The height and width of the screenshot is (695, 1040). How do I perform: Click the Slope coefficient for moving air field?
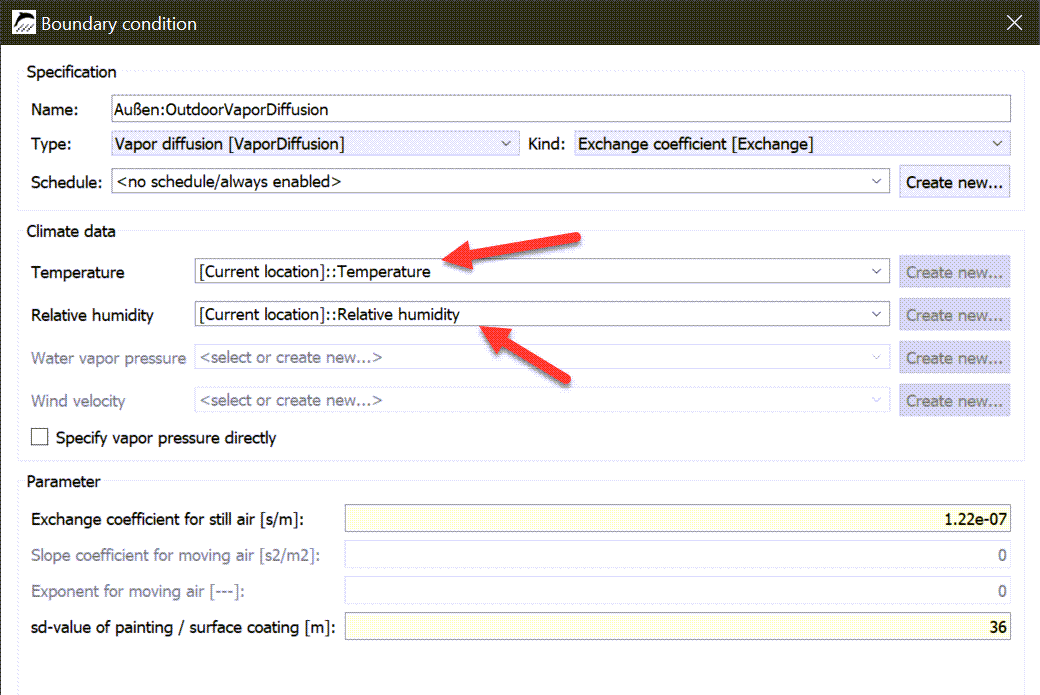point(677,555)
